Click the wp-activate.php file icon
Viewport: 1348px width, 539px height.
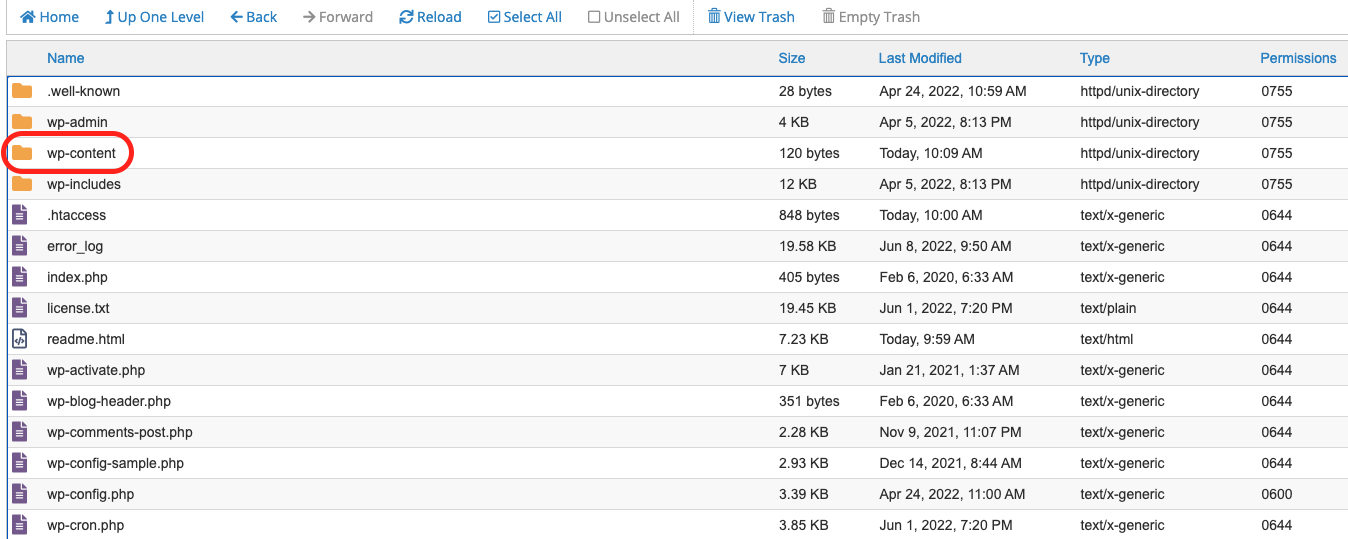pos(19,370)
